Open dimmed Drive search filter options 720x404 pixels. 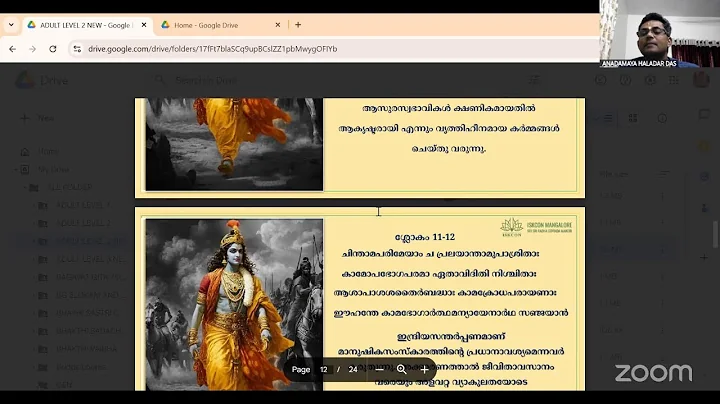tap(534, 80)
